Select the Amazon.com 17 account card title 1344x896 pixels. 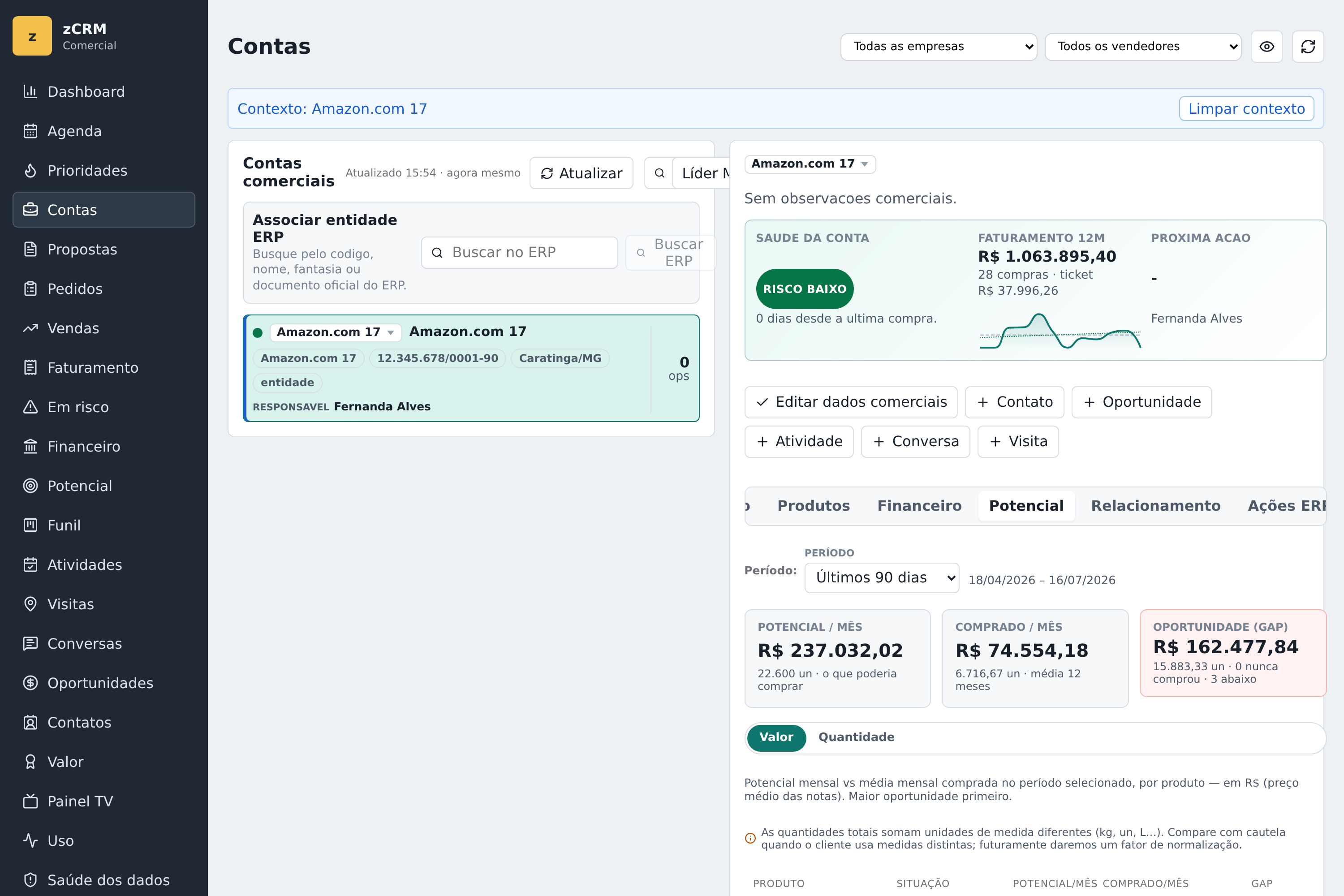point(467,332)
